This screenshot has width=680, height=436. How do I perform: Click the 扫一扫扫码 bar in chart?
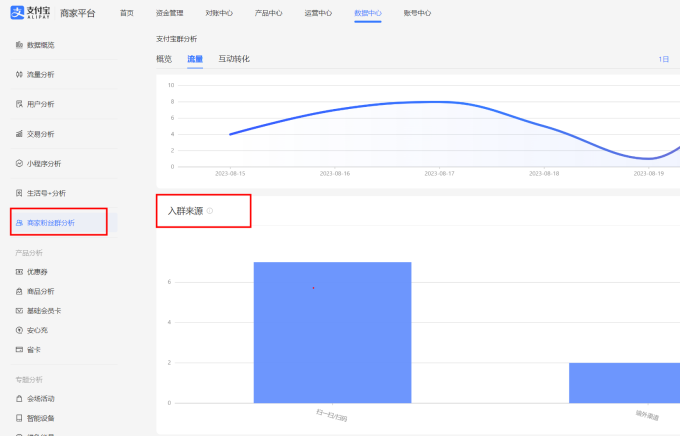click(x=332, y=332)
